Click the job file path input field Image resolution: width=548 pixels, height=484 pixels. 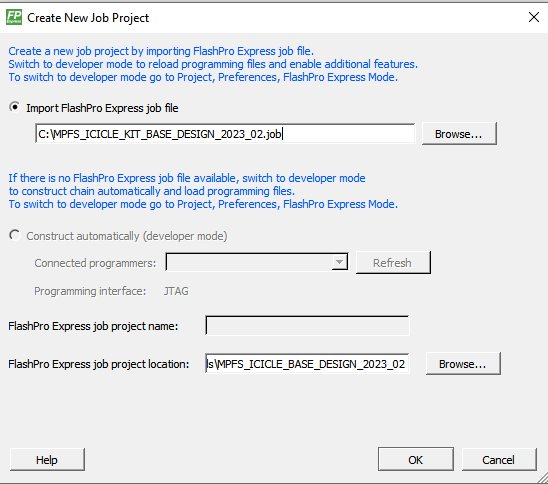tap(225, 133)
